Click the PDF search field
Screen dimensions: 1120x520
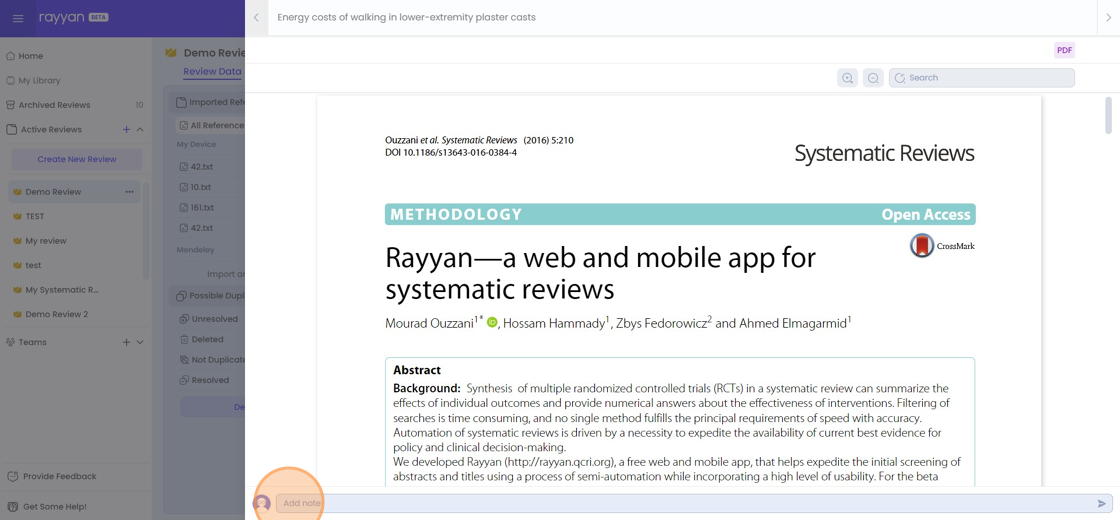coord(981,78)
